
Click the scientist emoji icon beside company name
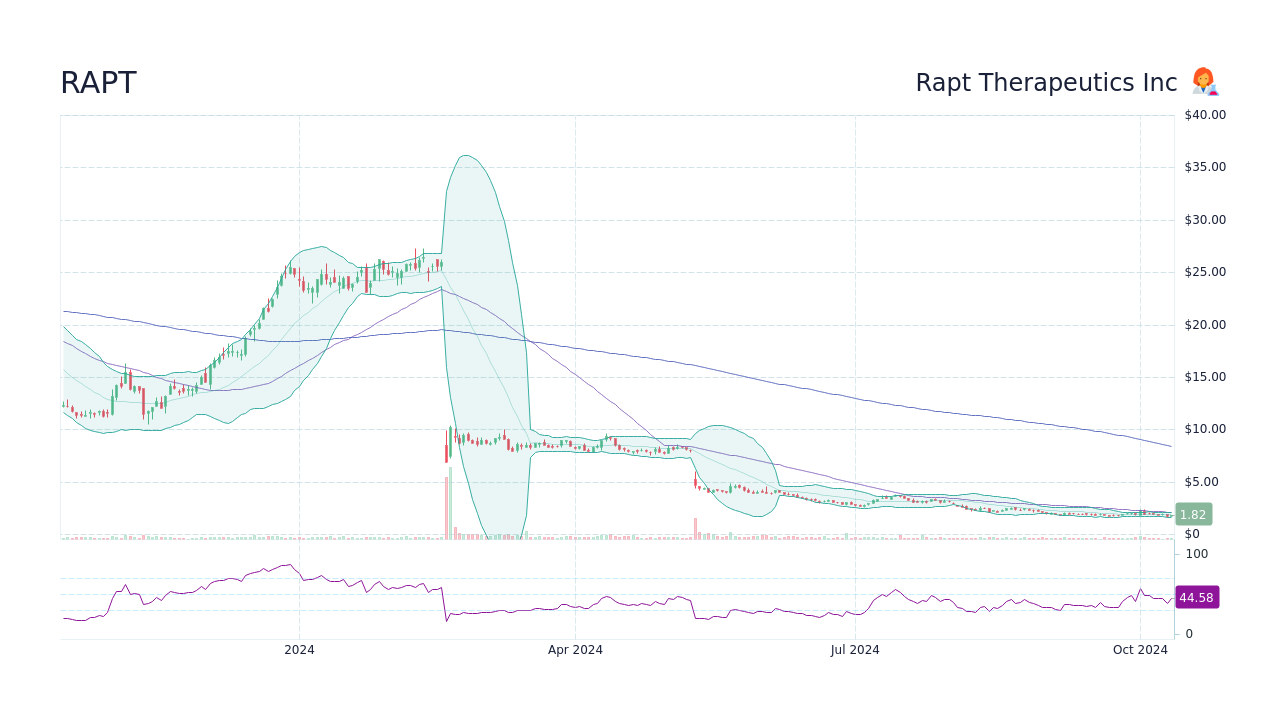[1204, 82]
